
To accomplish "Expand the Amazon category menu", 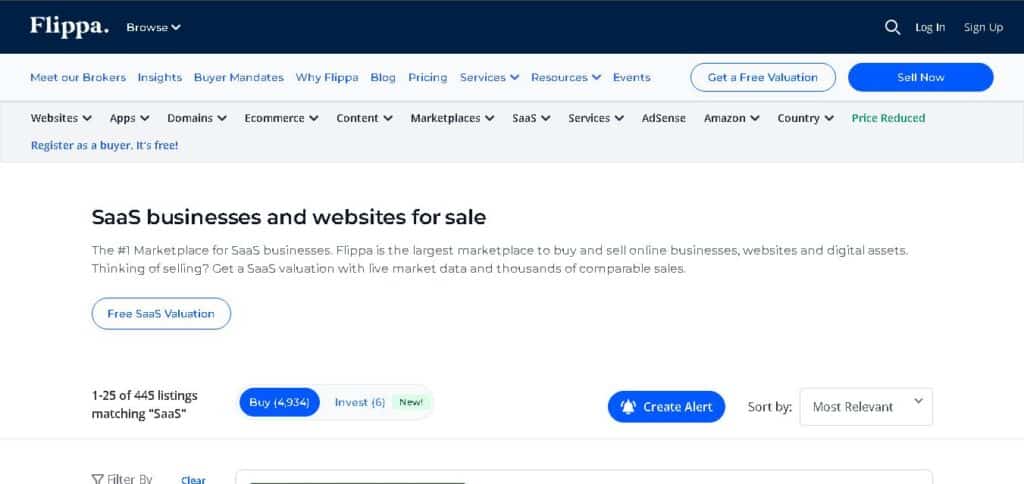I will (731, 118).
